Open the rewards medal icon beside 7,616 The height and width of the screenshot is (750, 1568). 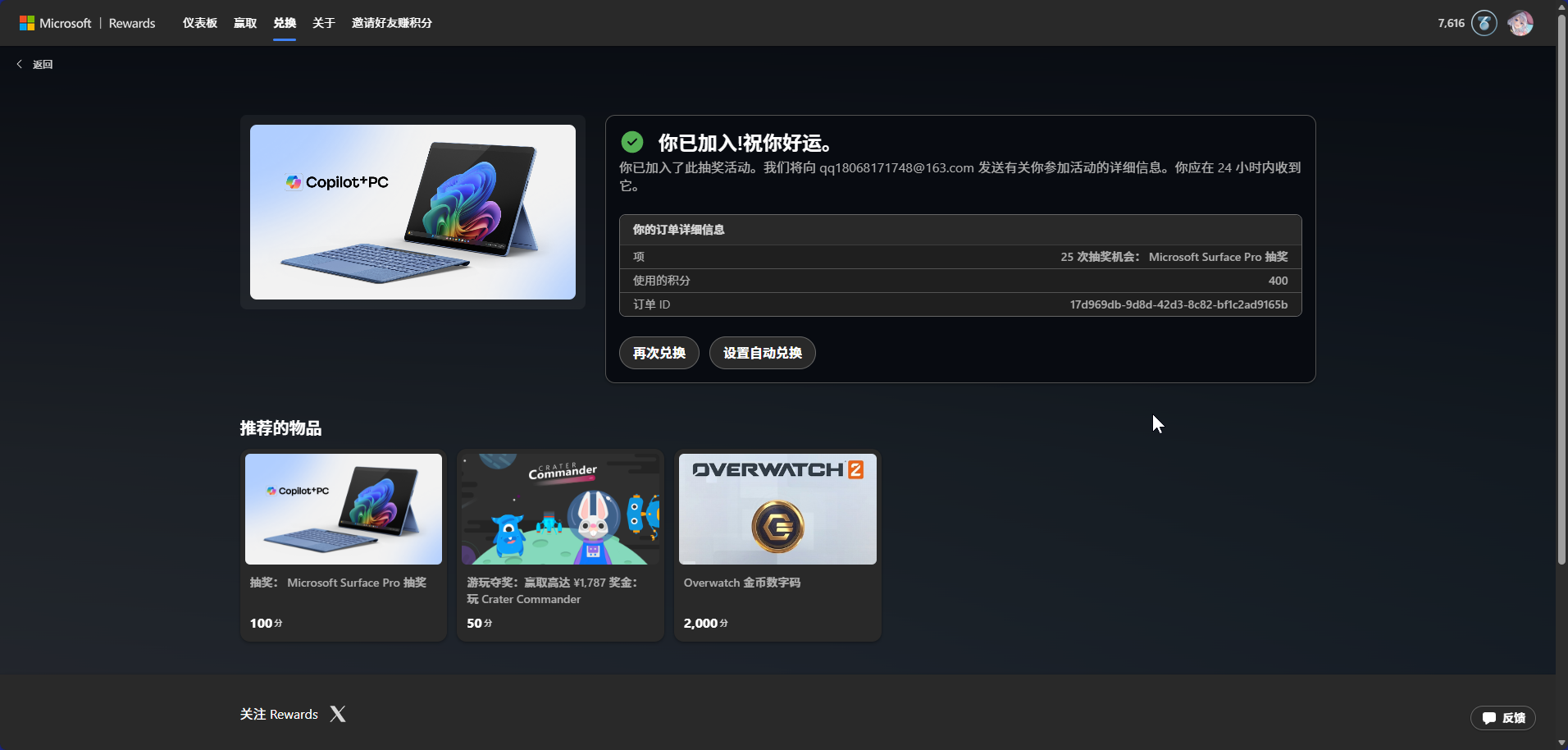(1484, 23)
